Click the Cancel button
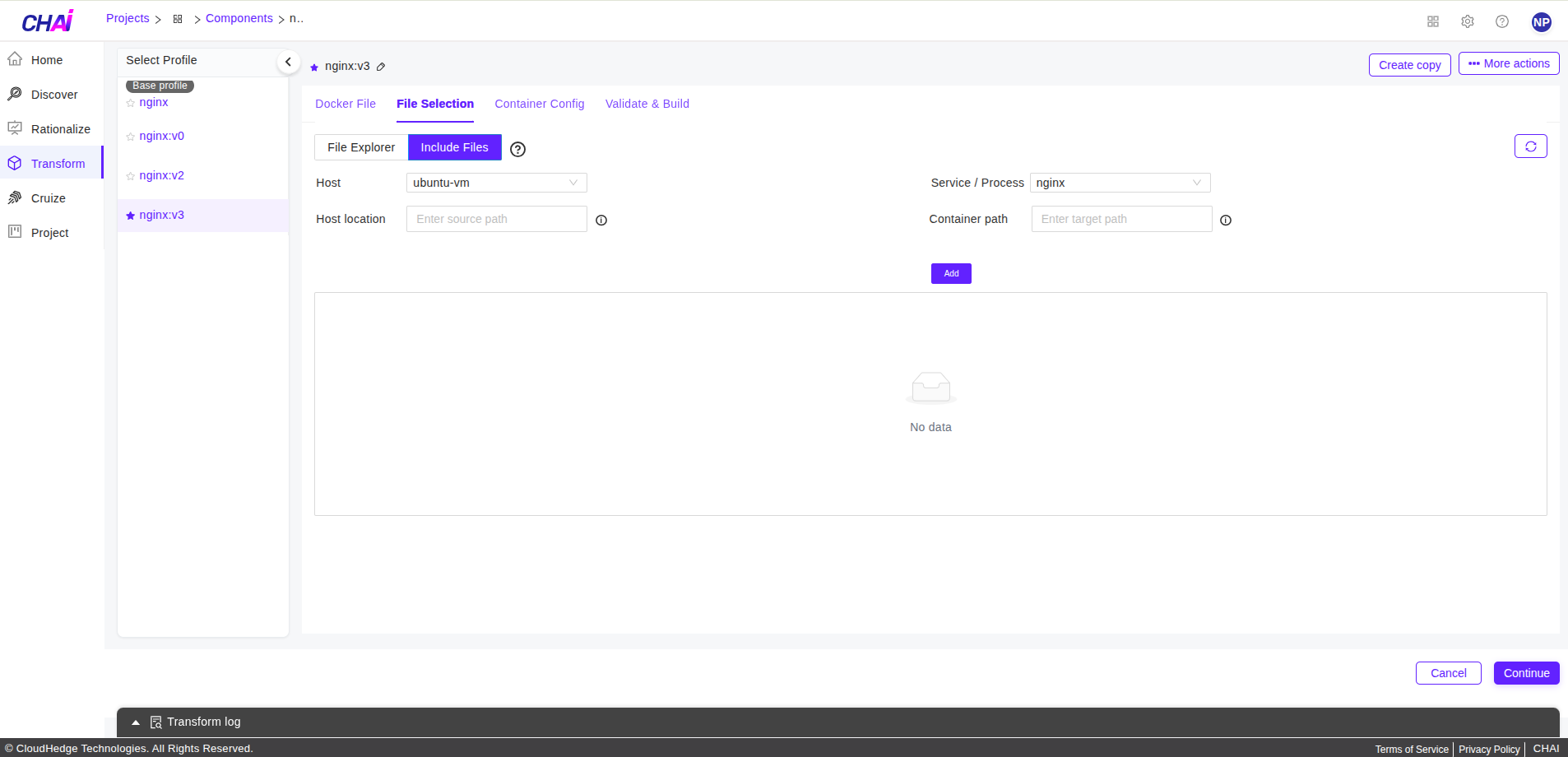The height and width of the screenshot is (757, 1568). (1449, 673)
